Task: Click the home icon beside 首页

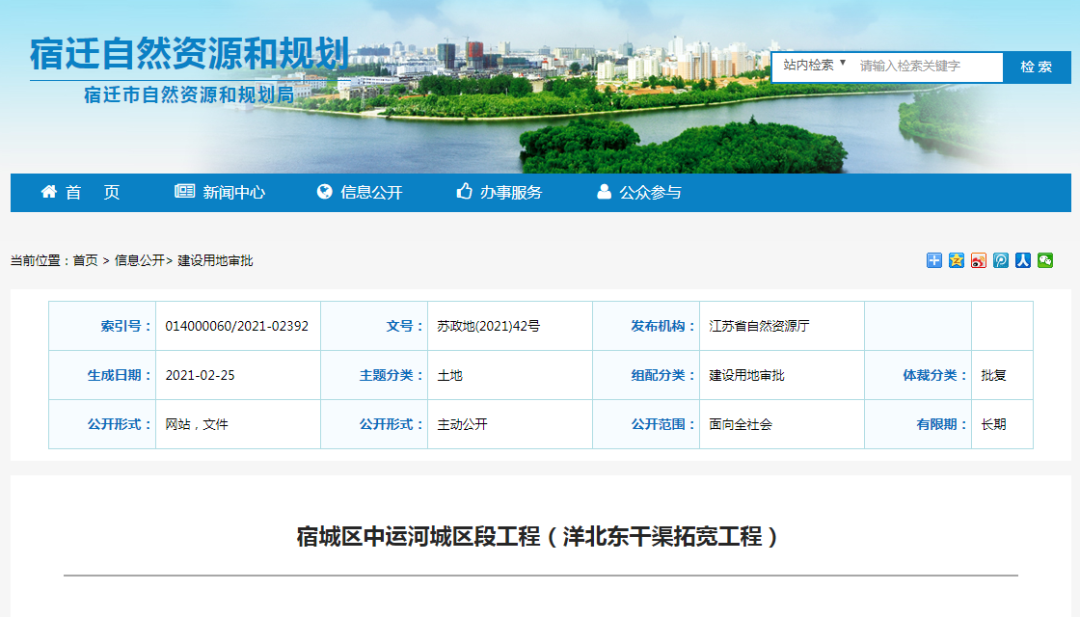Action: tap(48, 191)
